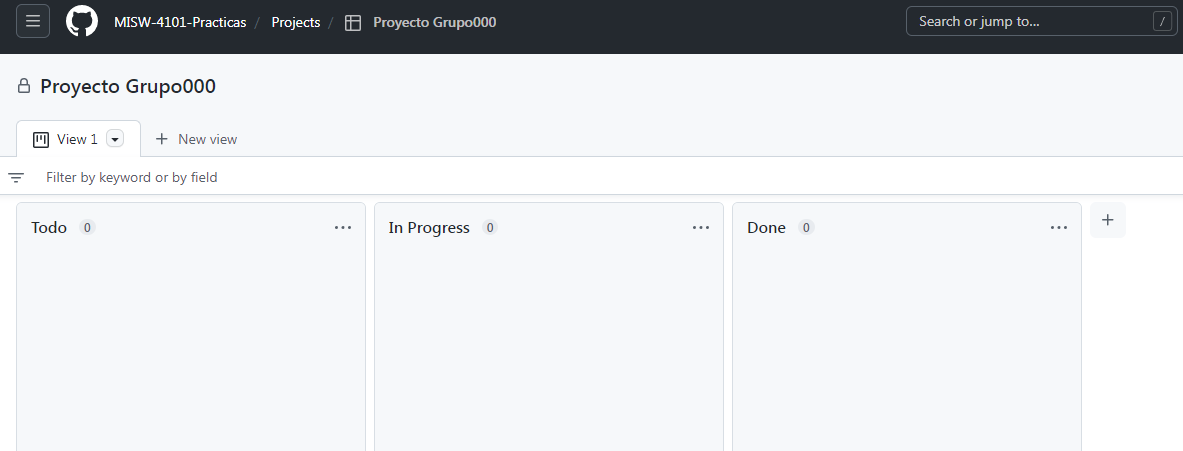Focus the Search or jump to field
This screenshot has width=1183, height=451.
(x=1041, y=21)
